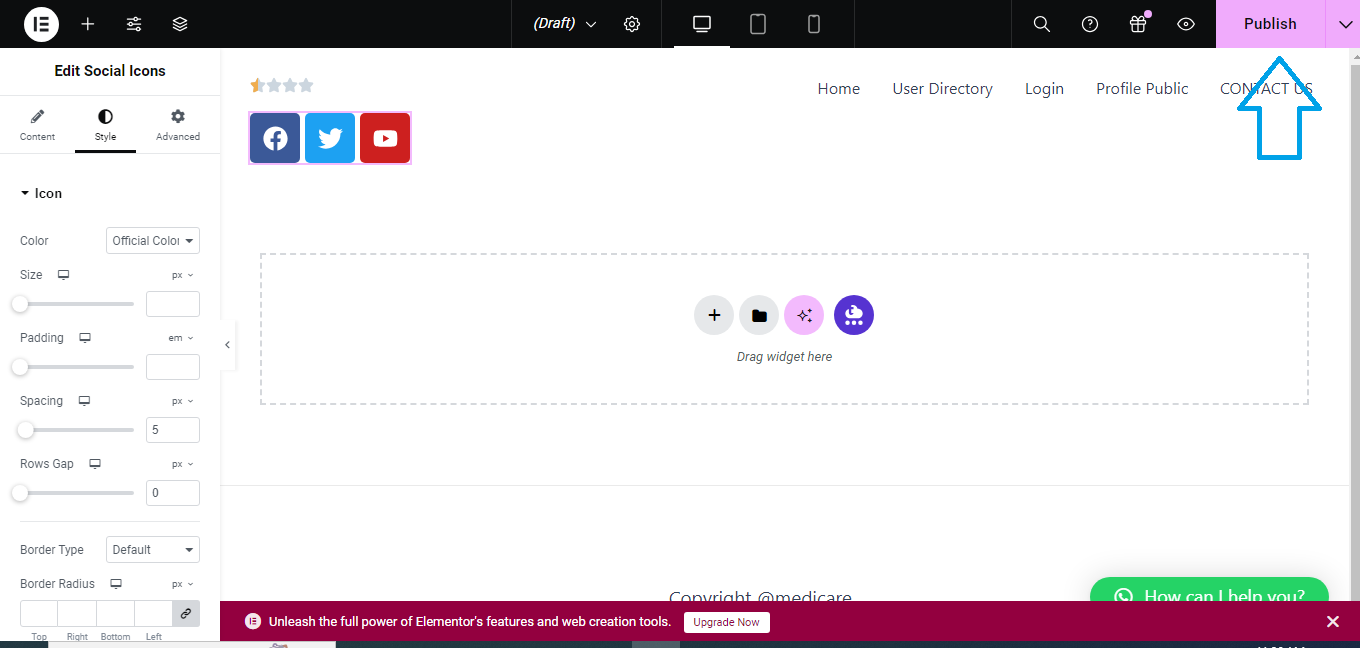Switch to tablet responsive view
This screenshot has width=1360, height=648.
[x=758, y=24]
